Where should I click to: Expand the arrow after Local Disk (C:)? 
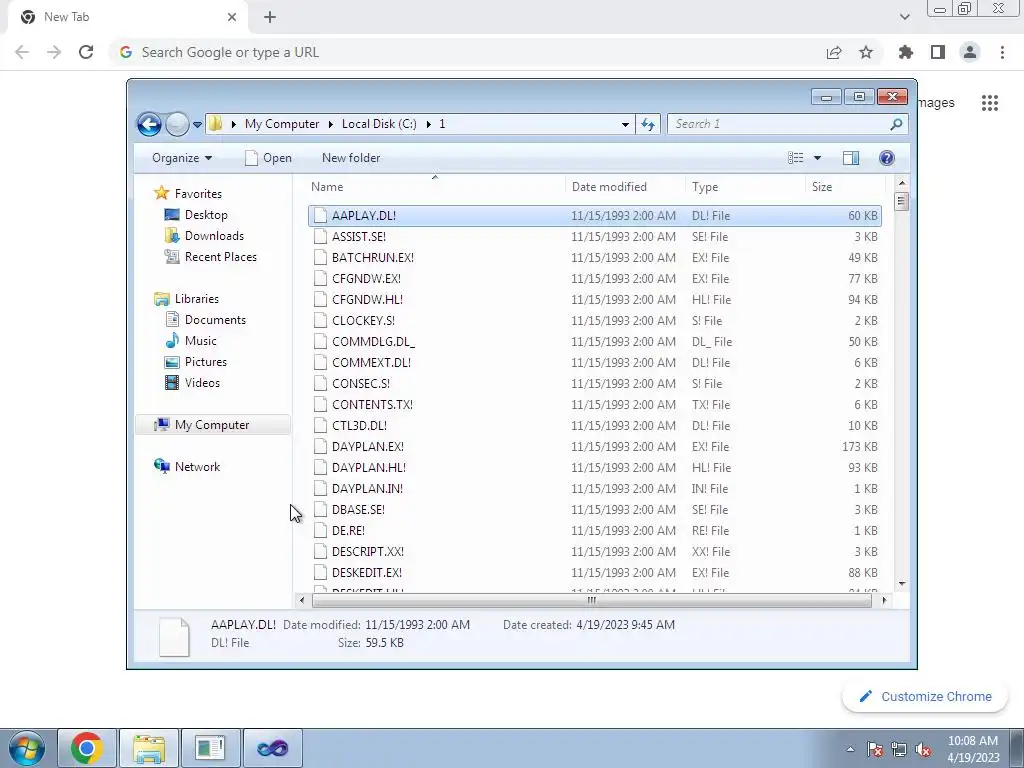tap(428, 124)
